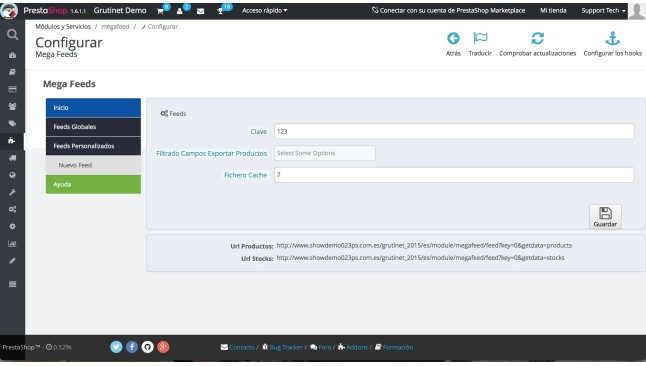The width and height of the screenshot is (646, 366).
Task: Open user avatar in top bar
Action: [637, 11]
